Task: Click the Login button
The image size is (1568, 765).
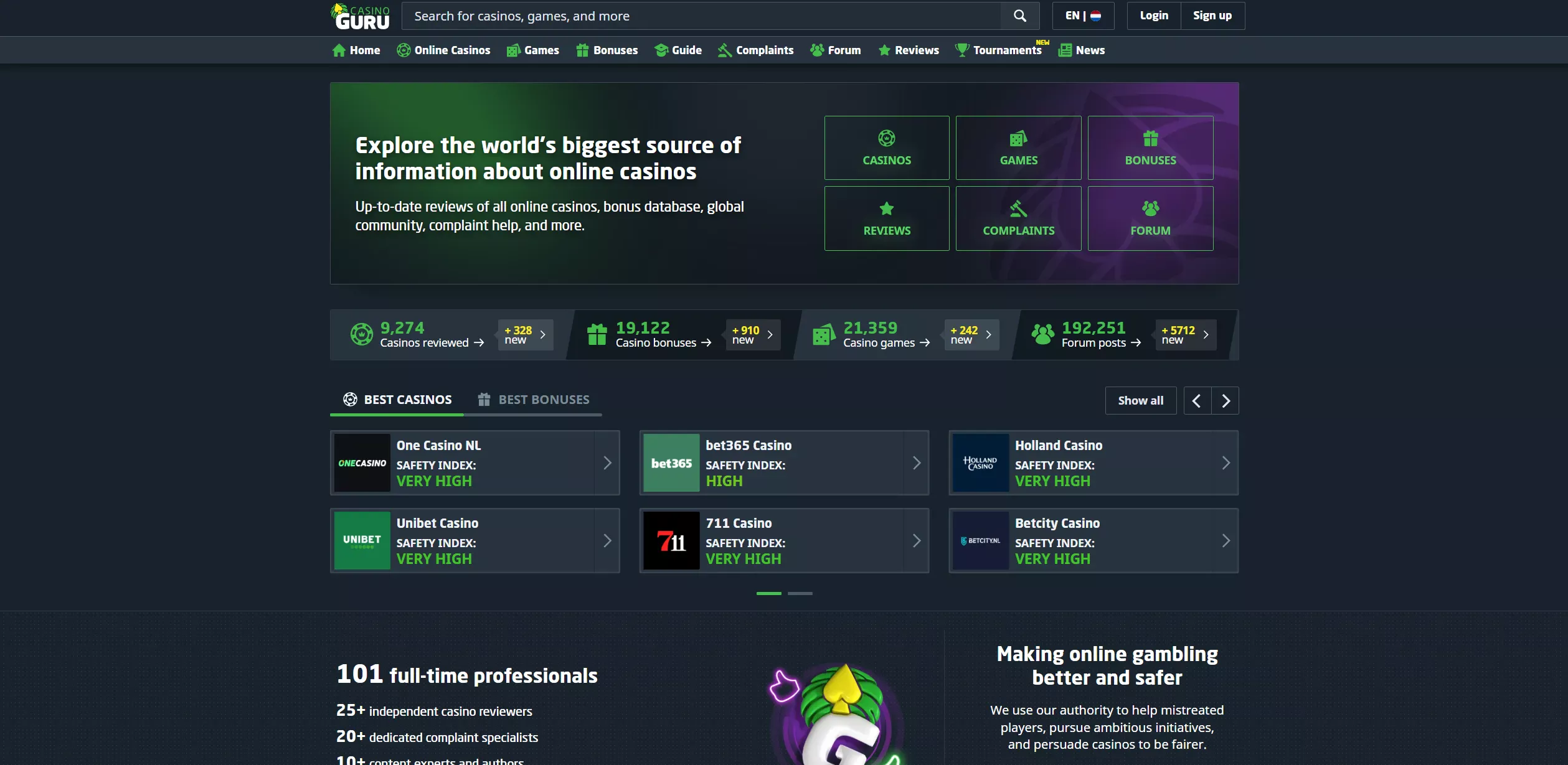Action: click(1154, 16)
